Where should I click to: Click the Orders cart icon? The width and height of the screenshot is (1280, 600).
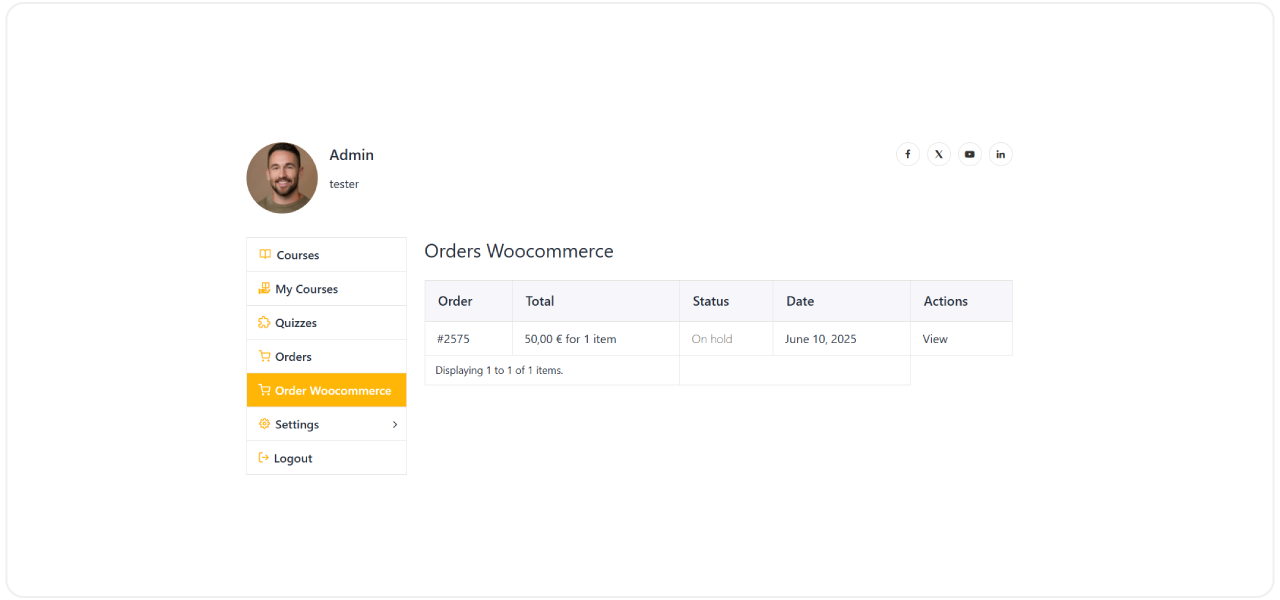[263, 356]
